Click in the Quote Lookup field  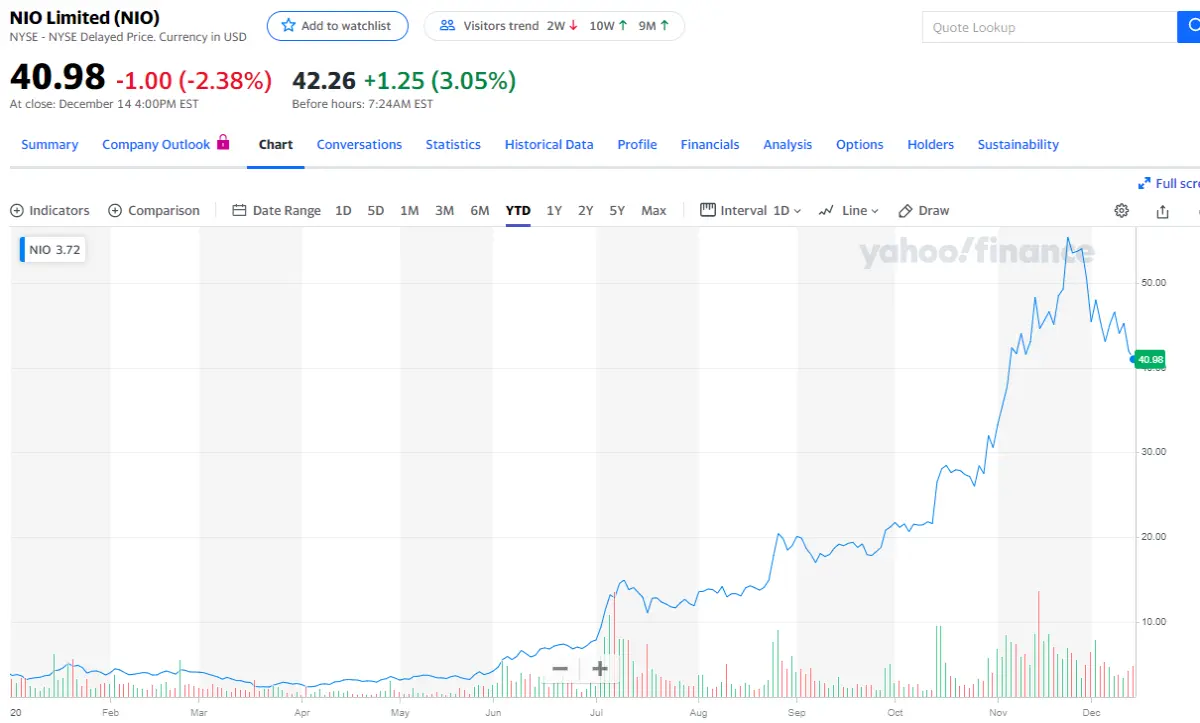coord(1049,27)
